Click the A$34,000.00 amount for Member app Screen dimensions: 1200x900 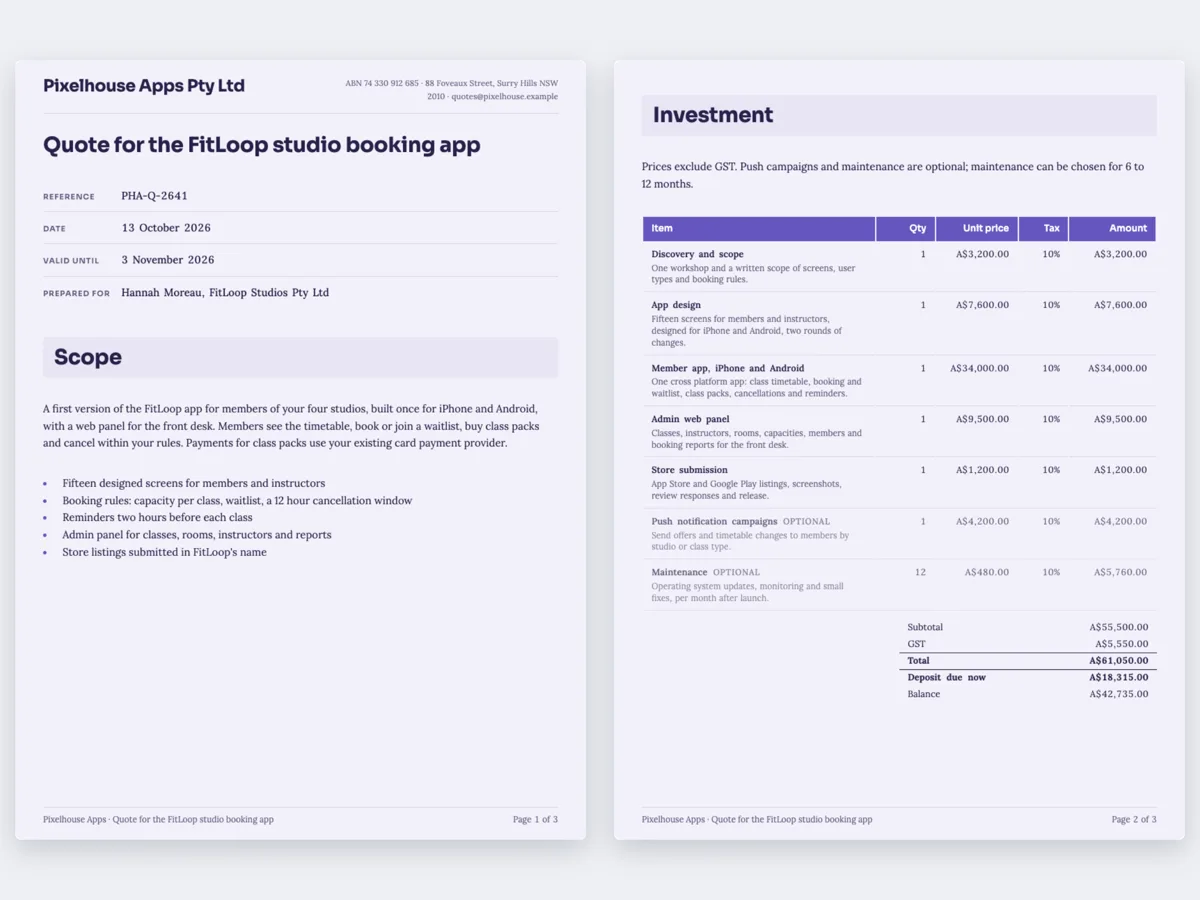[x=1117, y=368]
